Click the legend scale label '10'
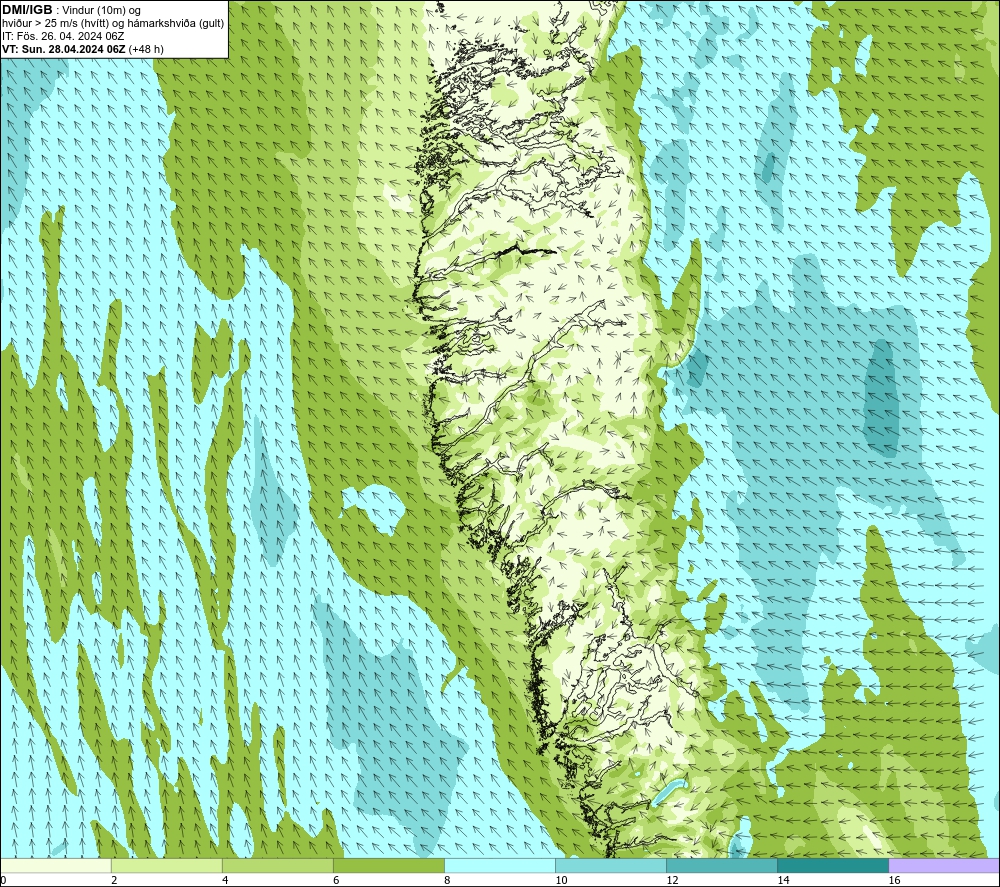Screen dimensions: 1000x887 click(x=561, y=880)
